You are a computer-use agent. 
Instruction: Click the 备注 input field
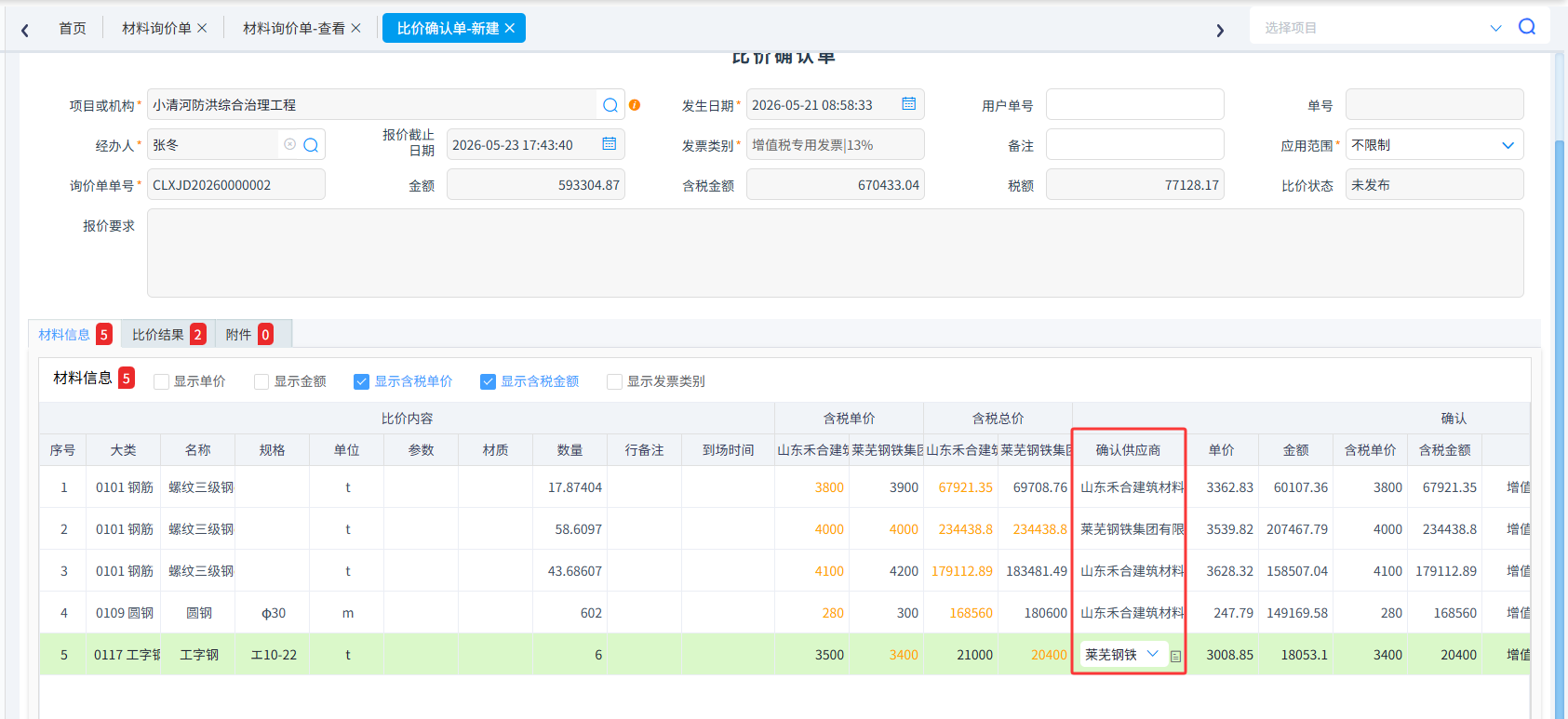[x=1134, y=144]
